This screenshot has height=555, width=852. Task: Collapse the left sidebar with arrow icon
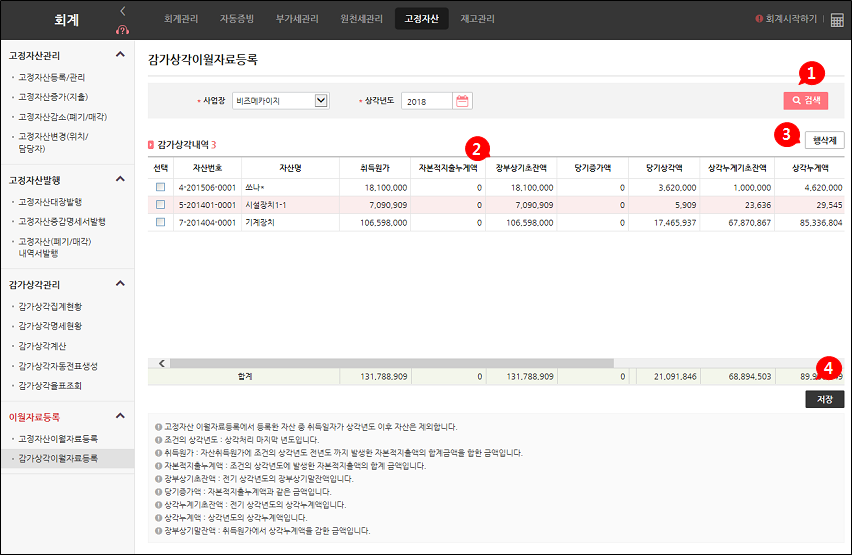pyautogui.click(x=123, y=10)
